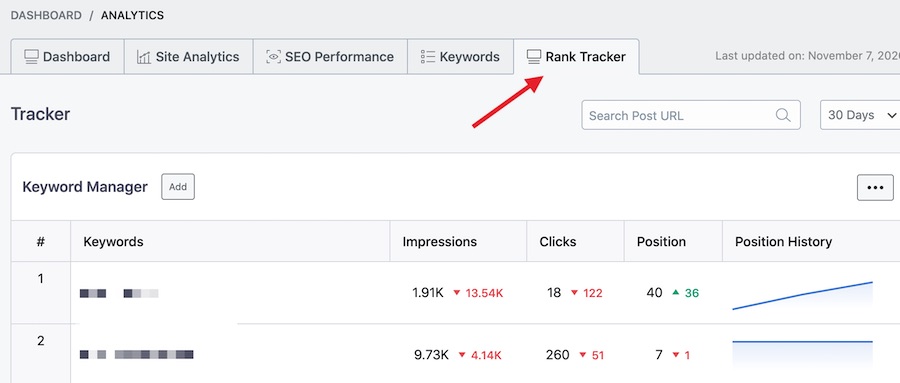Click the green position up arrow for keyword 1
900x383 pixels.
point(676,292)
